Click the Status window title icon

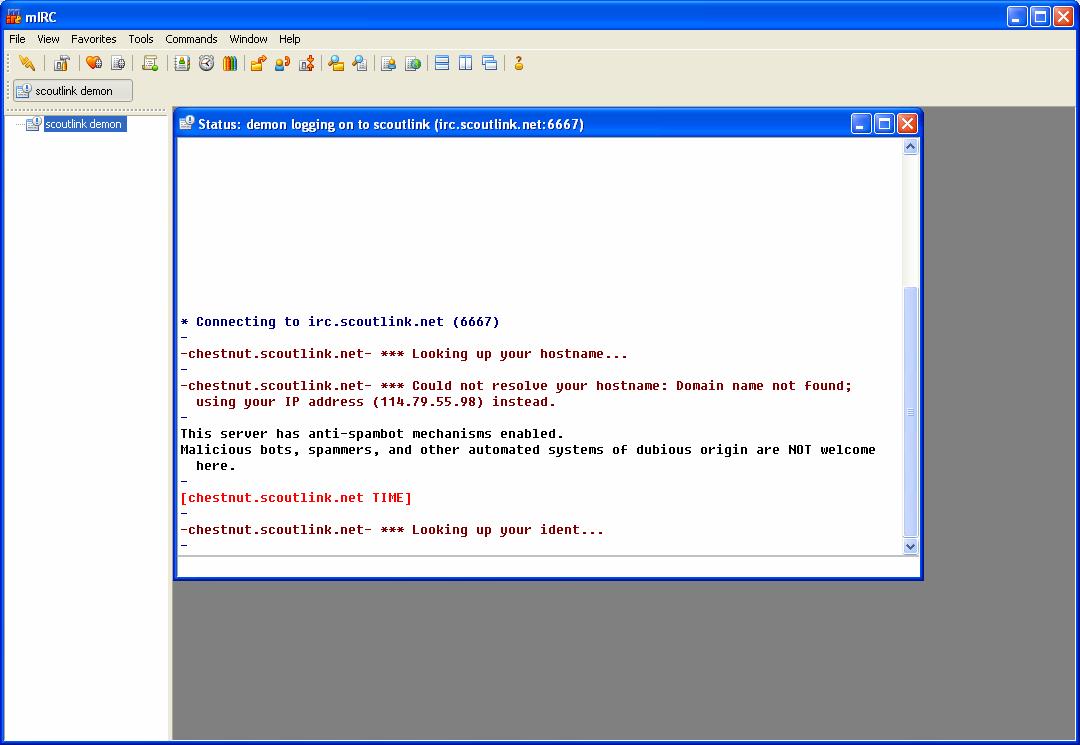pyautogui.click(x=187, y=123)
